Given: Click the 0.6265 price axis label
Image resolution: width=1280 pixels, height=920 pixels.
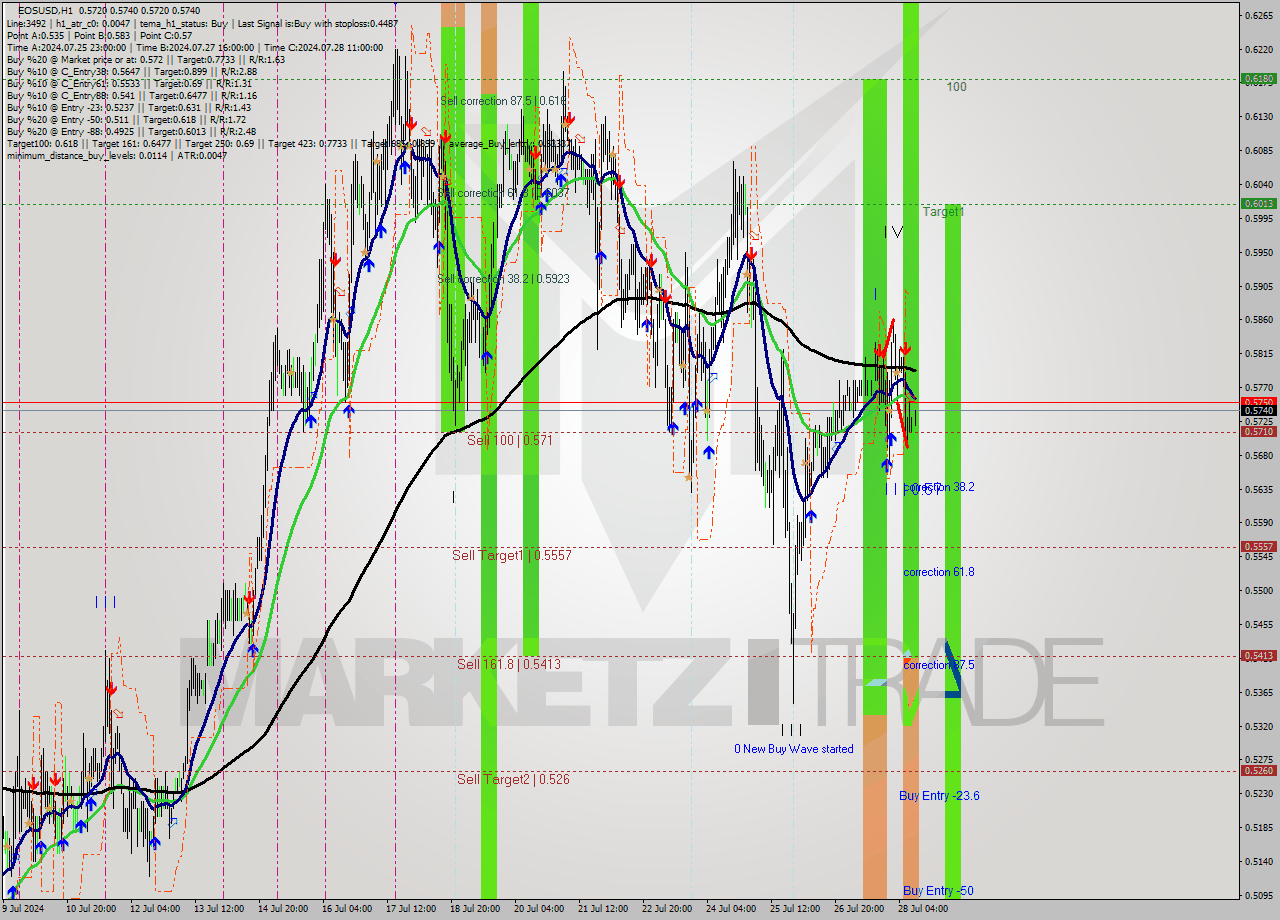Looking at the screenshot, I should (x=1259, y=15).
